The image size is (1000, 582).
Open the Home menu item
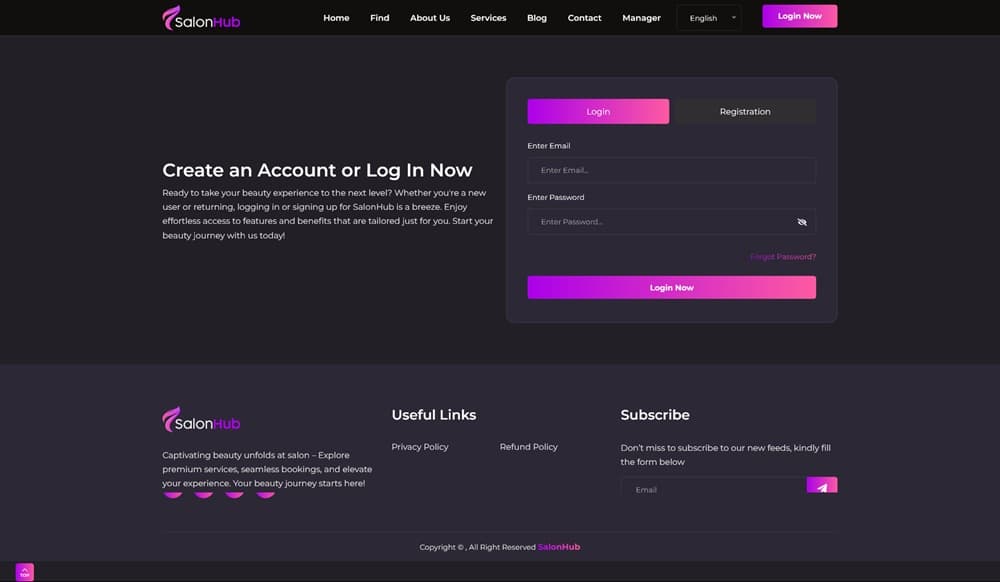click(336, 18)
